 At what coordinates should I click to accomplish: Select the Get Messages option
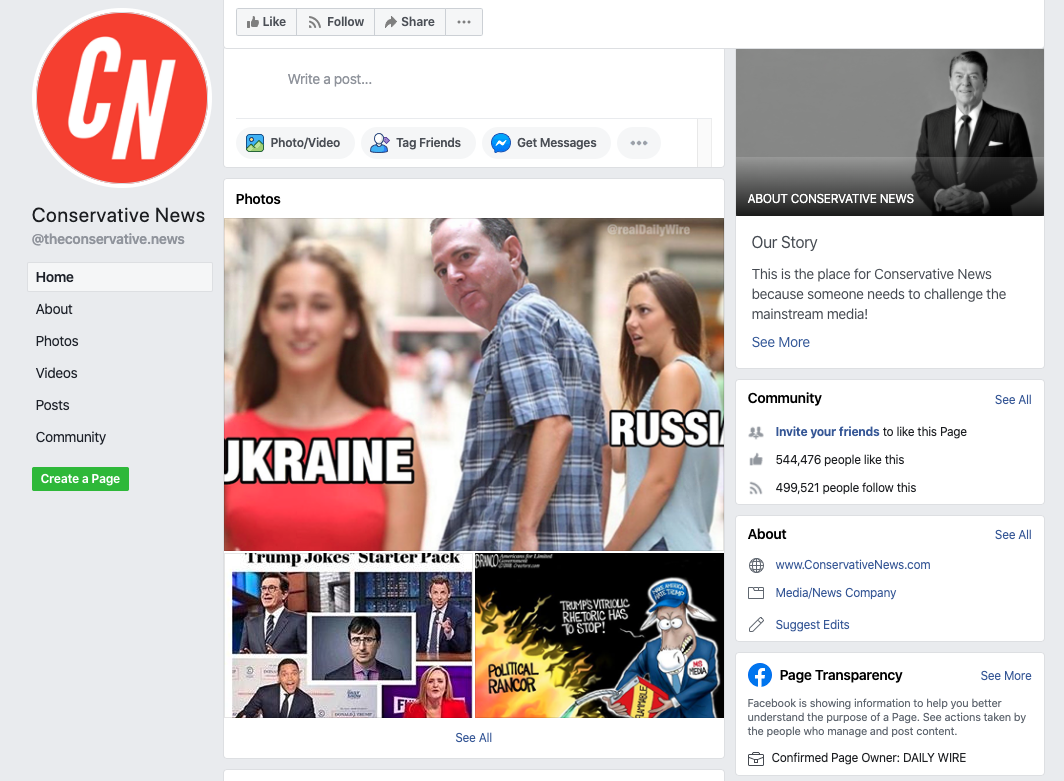coord(544,143)
